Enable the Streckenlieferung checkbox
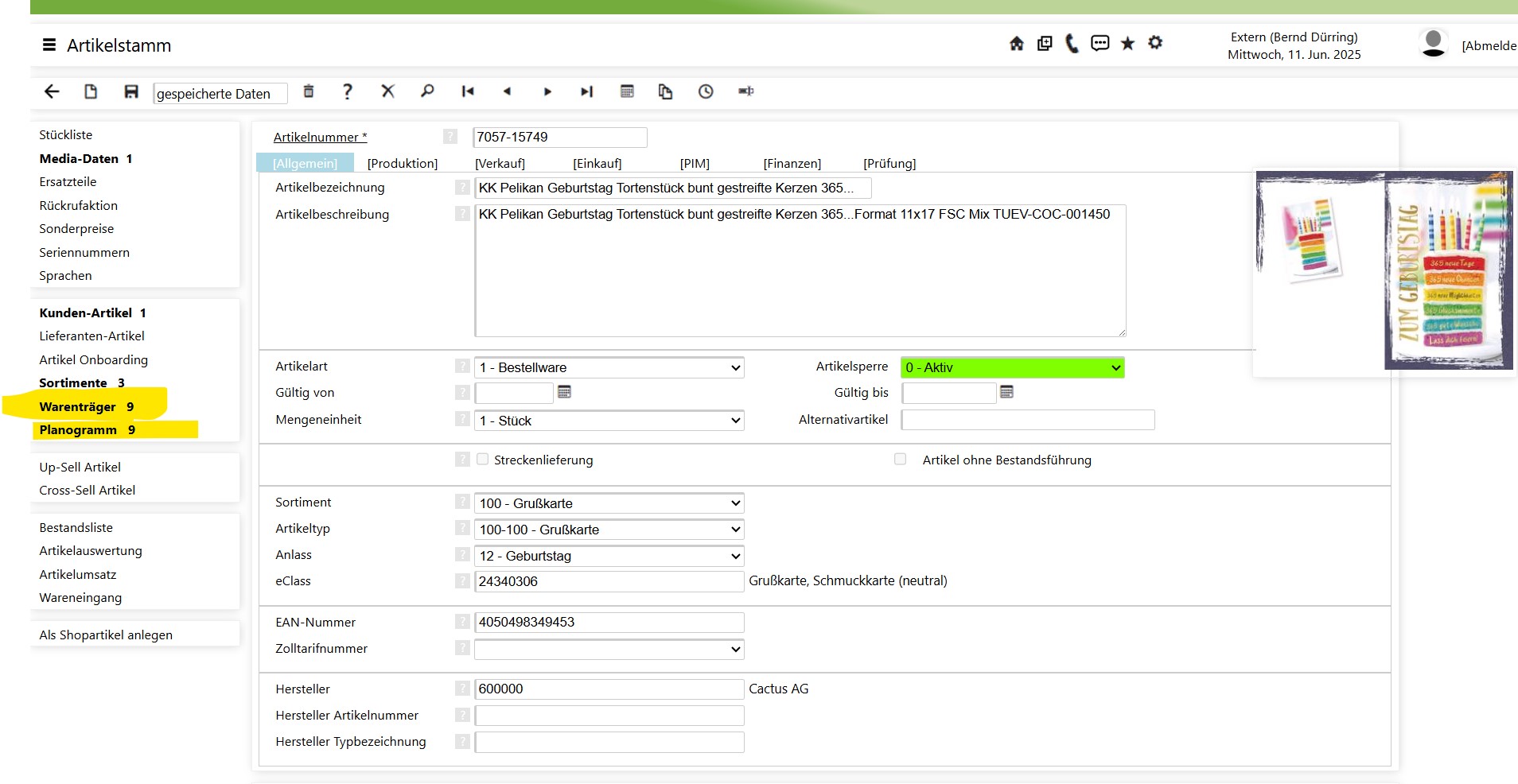 483,460
